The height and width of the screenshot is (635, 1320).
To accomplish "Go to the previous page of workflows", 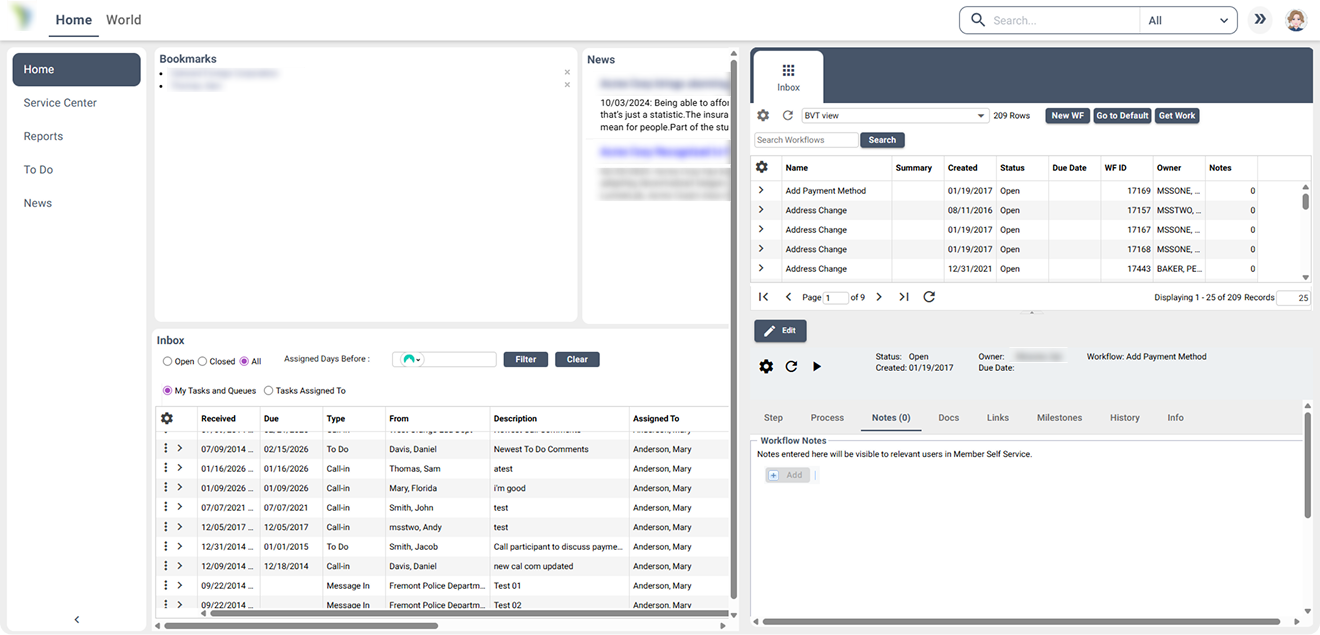I will click(x=788, y=297).
